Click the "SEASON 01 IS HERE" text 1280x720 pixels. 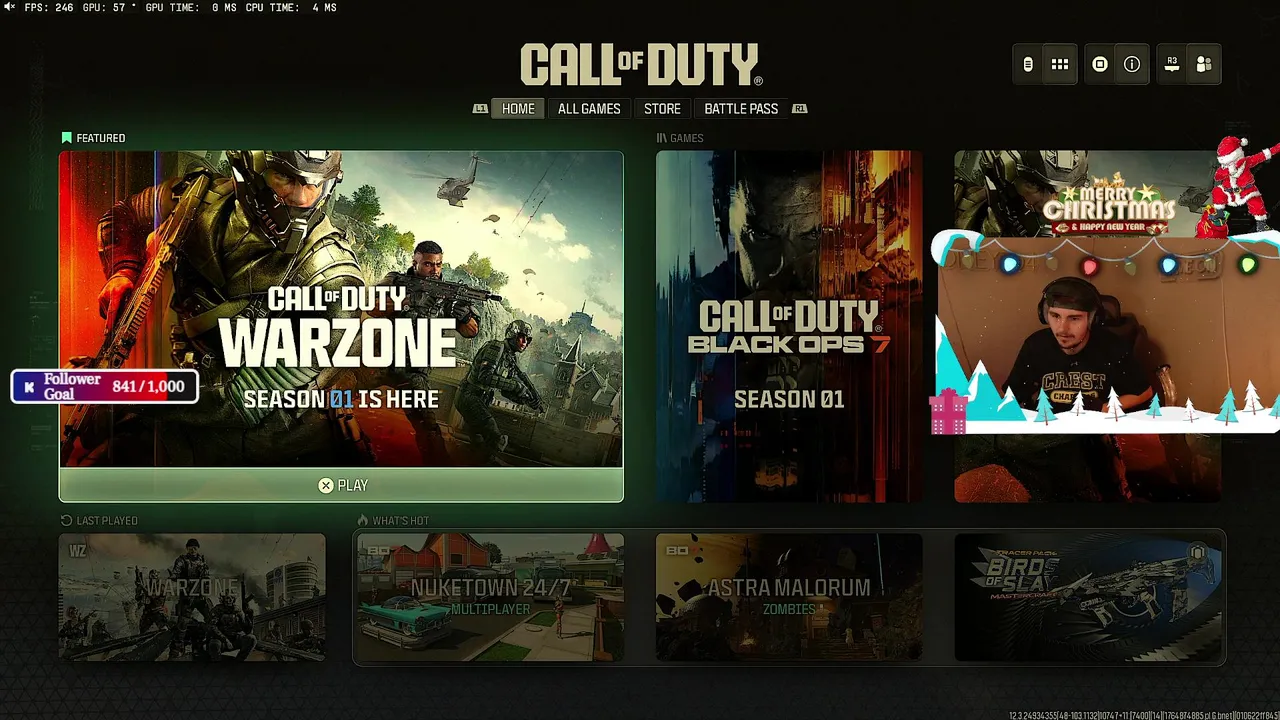341,399
